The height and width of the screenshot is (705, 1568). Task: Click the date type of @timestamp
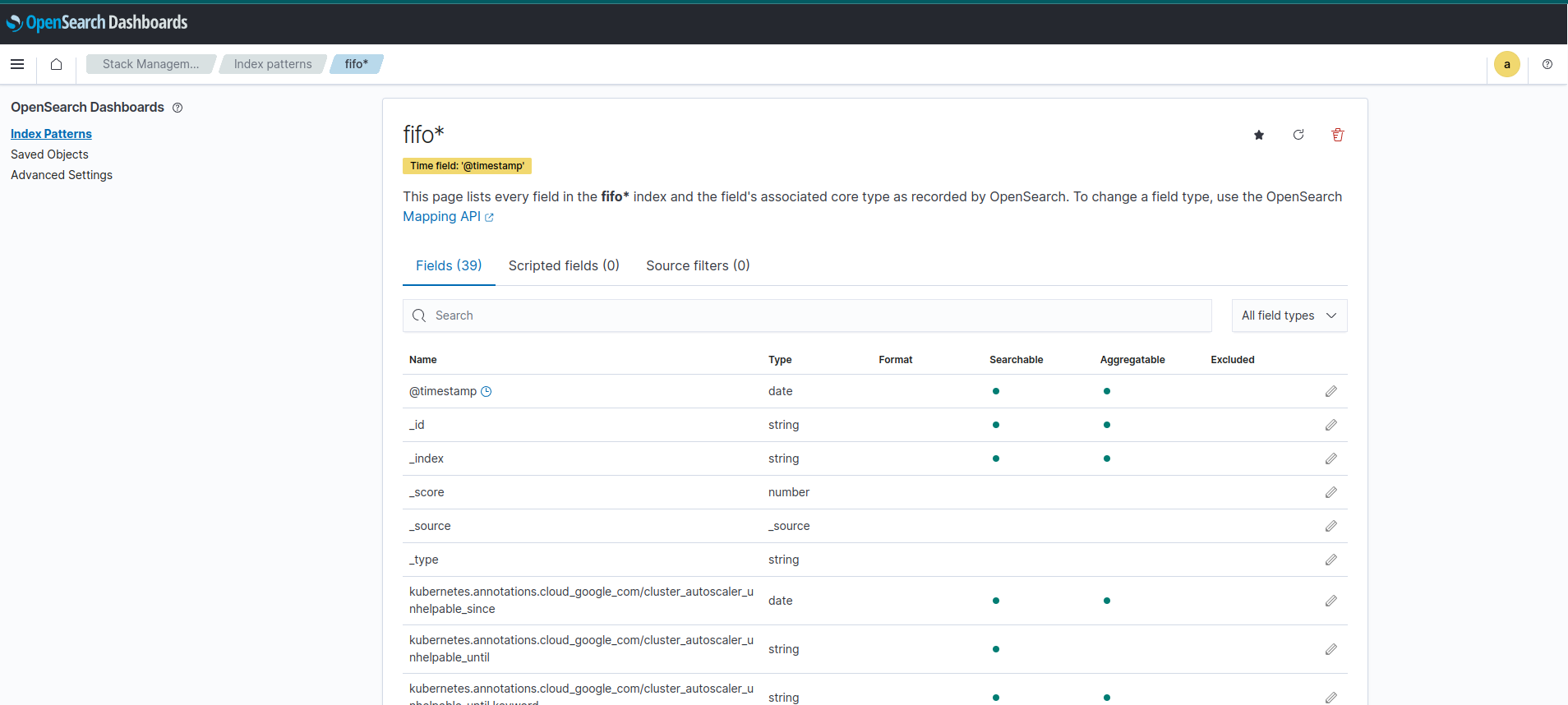click(x=781, y=391)
